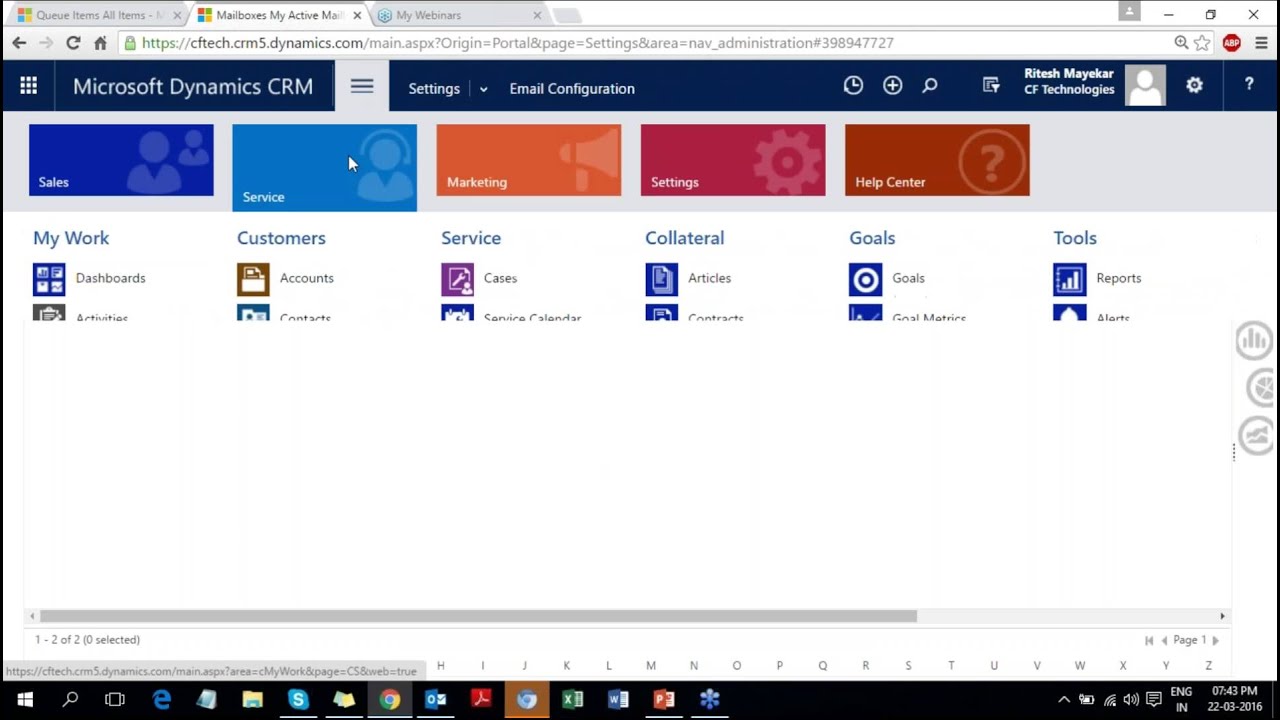Select the Sales area tile

121,160
